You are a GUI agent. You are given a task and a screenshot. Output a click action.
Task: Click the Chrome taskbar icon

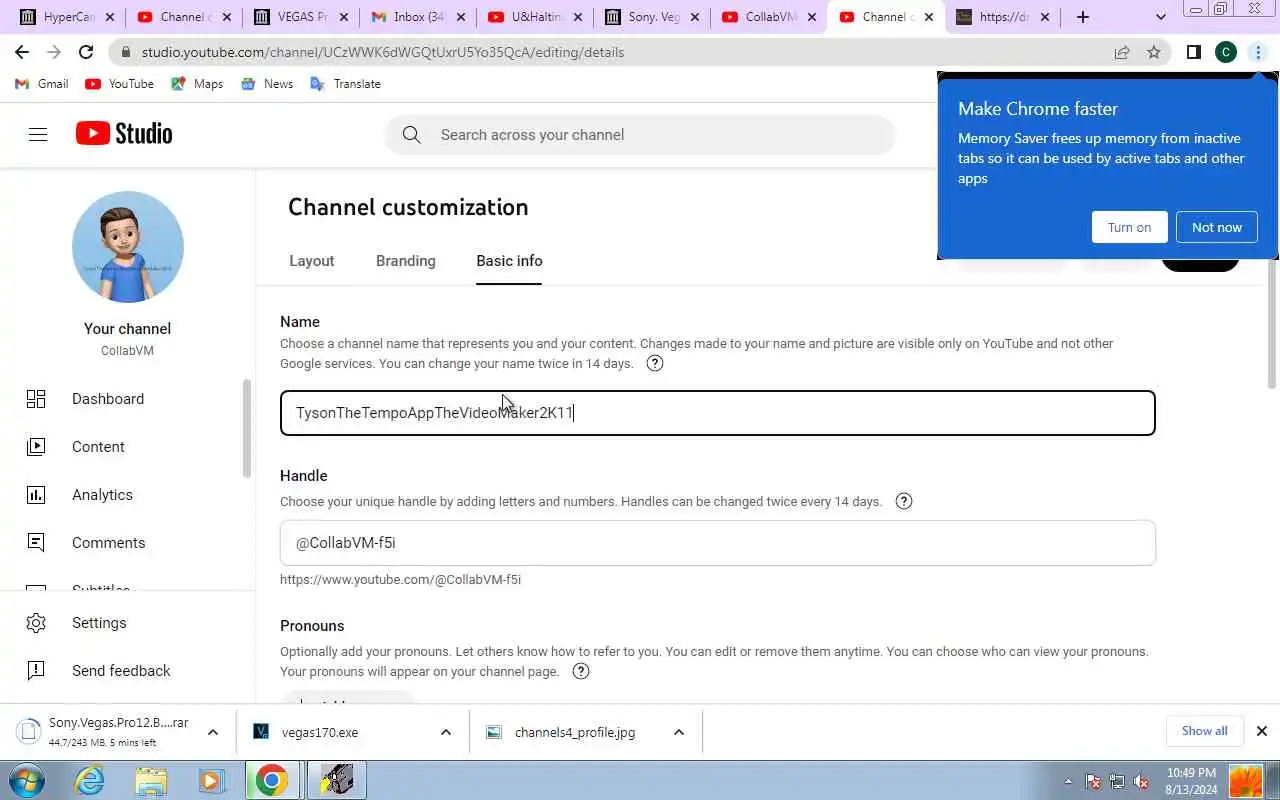[x=271, y=780]
